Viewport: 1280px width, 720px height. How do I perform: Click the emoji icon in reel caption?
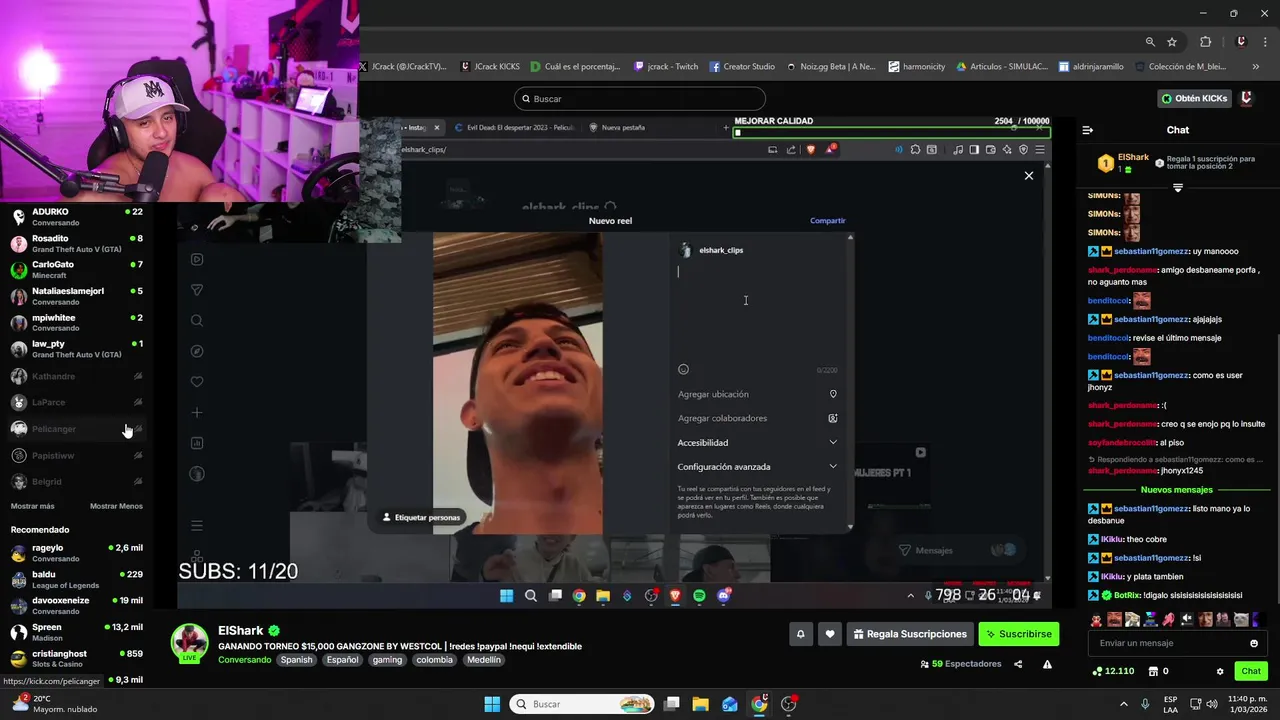pos(683,369)
